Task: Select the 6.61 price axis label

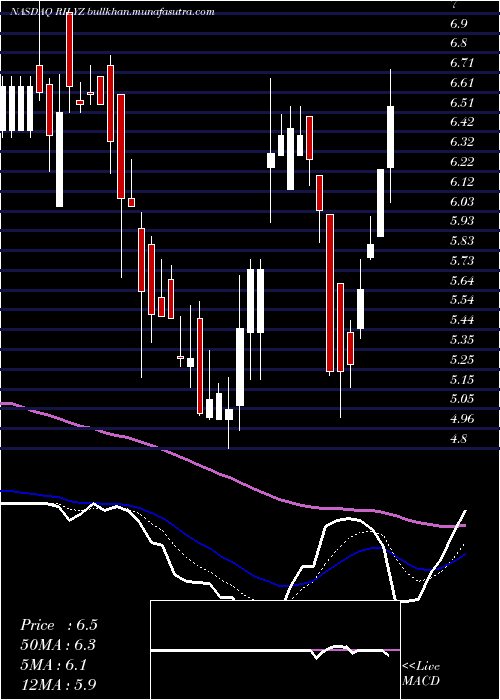Action: 461,83
